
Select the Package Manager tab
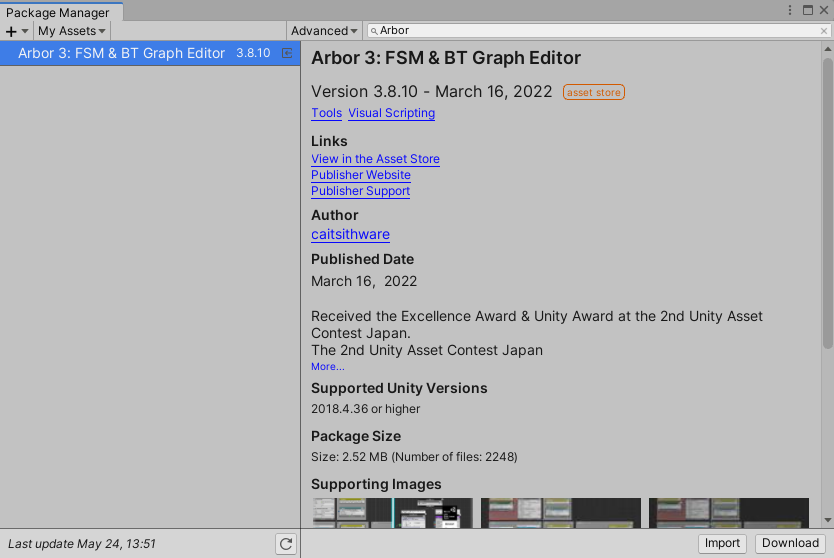coord(58,13)
